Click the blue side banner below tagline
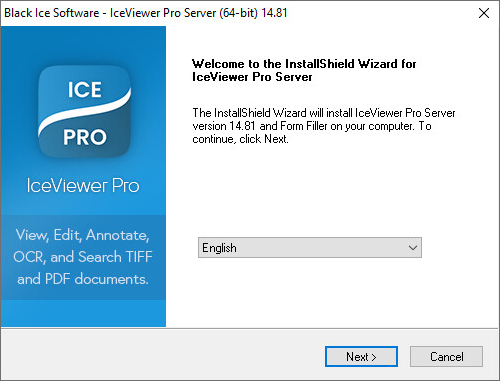Viewport: 500px width, 381px height. pyautogui.click(x=83, y=313)
